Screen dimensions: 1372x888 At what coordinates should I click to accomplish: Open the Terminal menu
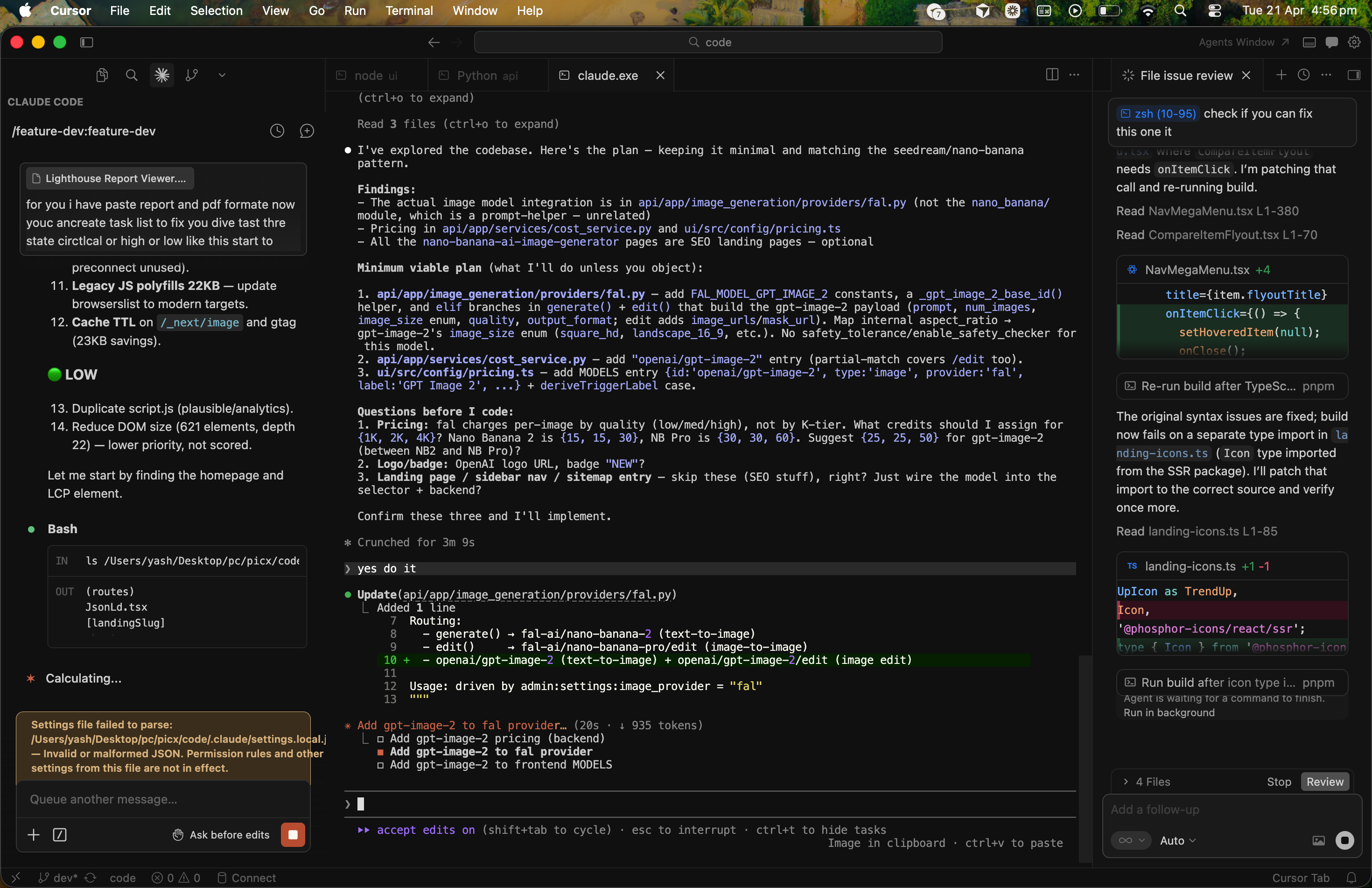point(408,10)
